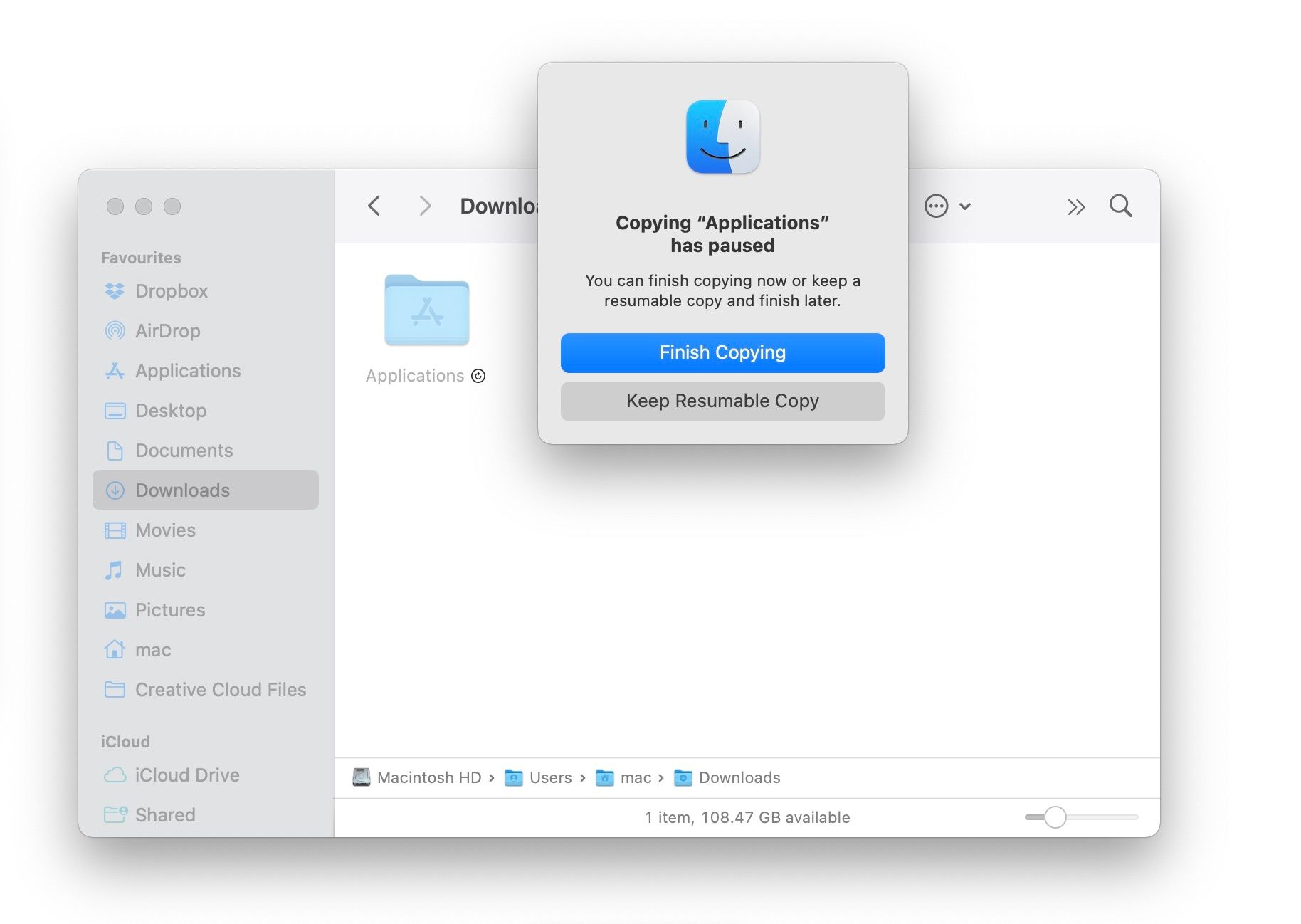Show more toolbar items via double chevron
This screenshot has height=924, width=1301.
coord(1076,207)
